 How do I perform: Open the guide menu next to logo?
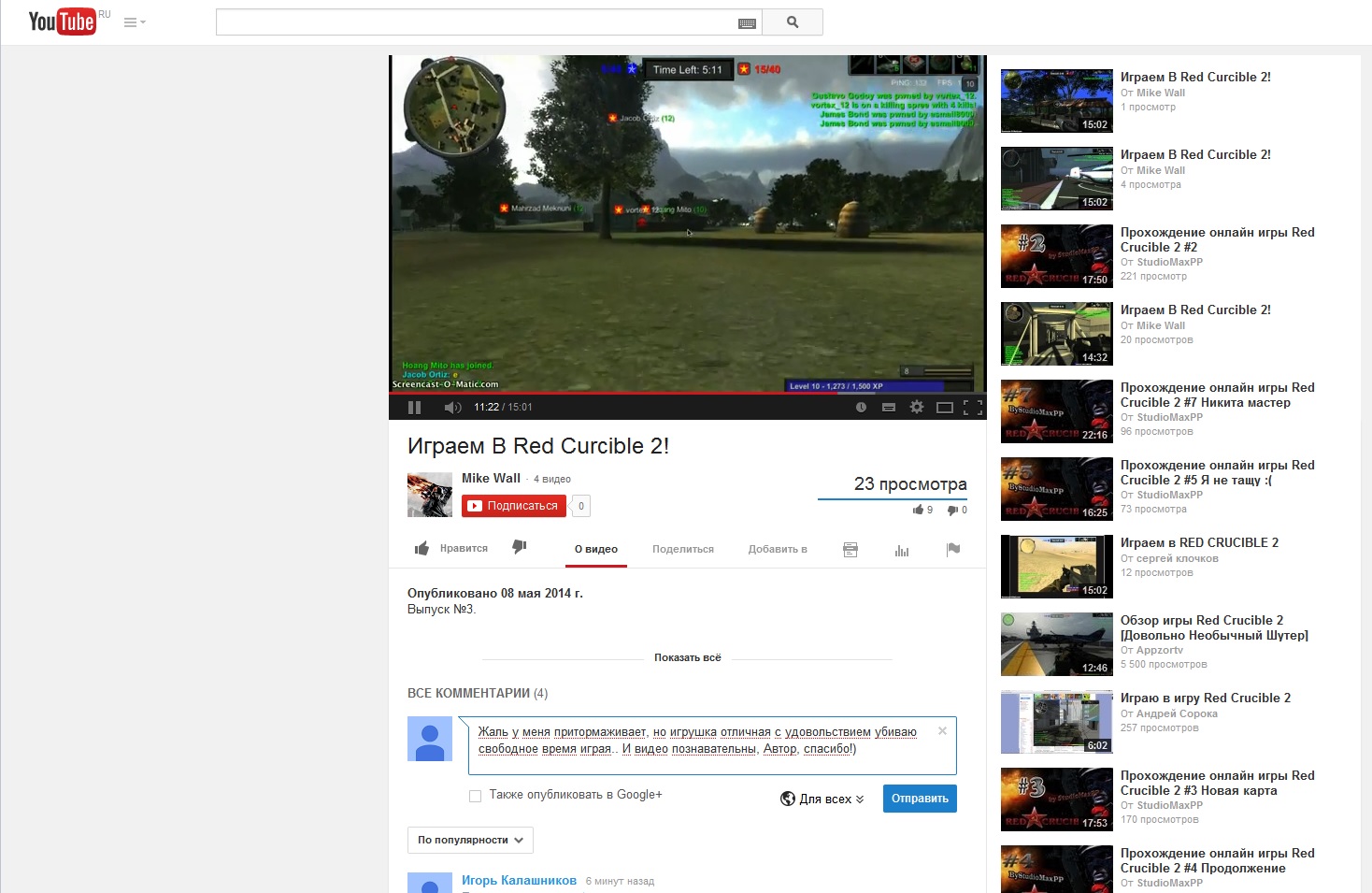(135, 22)
